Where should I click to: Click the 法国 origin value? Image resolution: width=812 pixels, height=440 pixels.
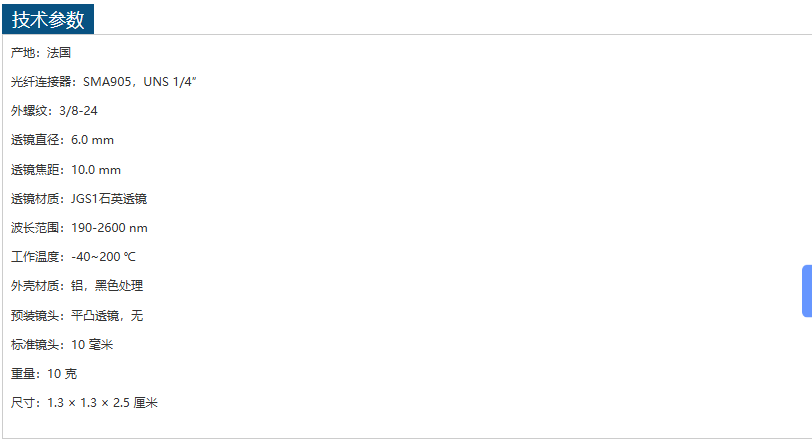tap(59, 53)
